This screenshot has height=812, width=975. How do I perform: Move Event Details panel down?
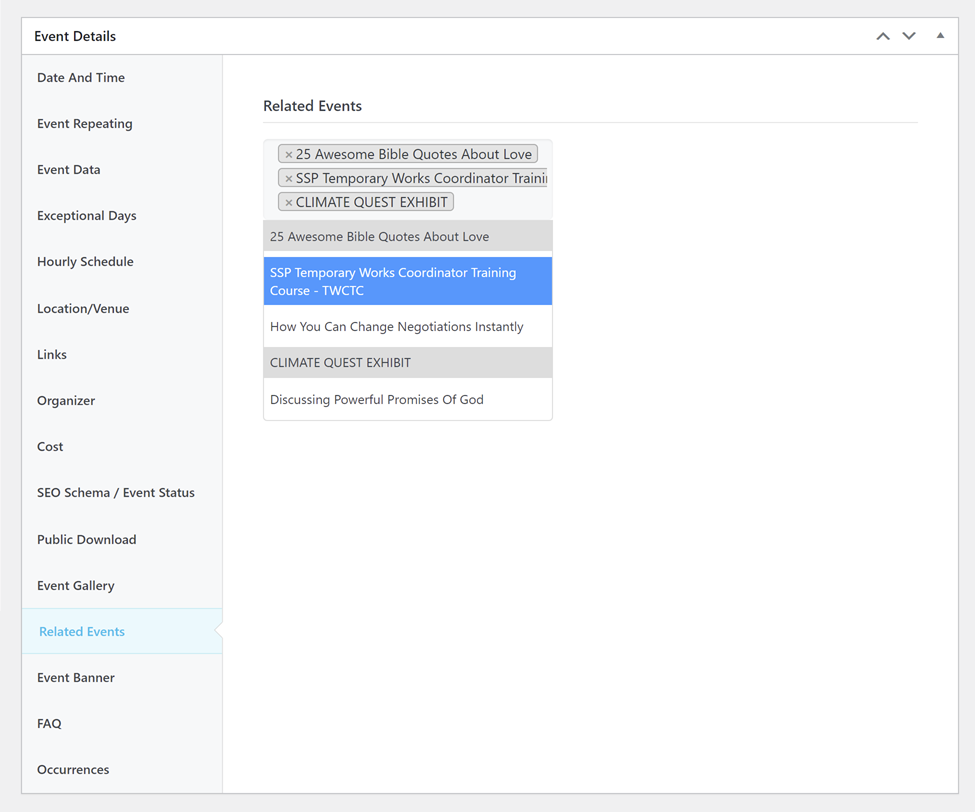click(909, 36)
